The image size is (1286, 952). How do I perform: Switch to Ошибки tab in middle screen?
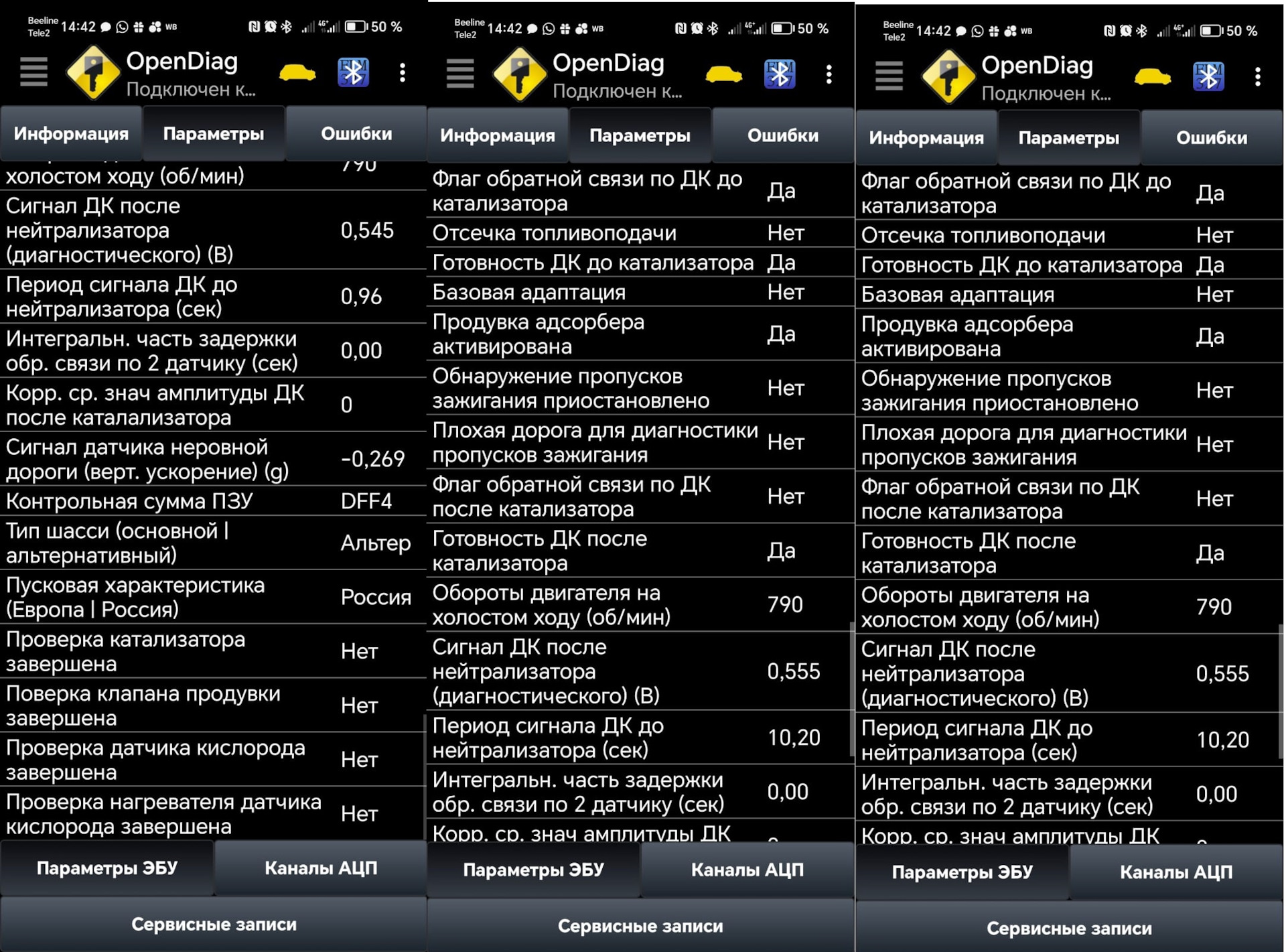782,136
